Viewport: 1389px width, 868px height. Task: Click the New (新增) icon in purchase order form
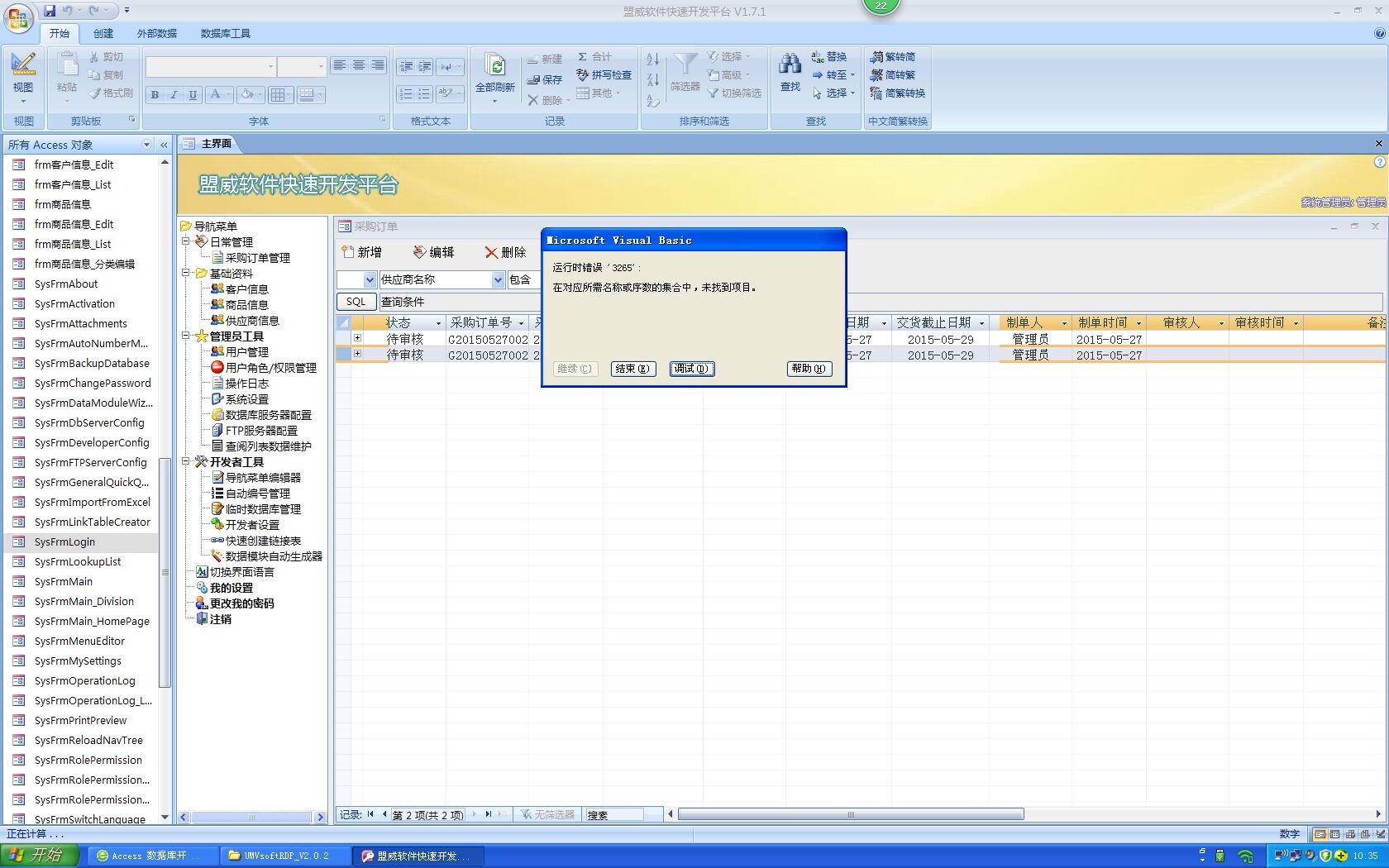pos(361,252)
